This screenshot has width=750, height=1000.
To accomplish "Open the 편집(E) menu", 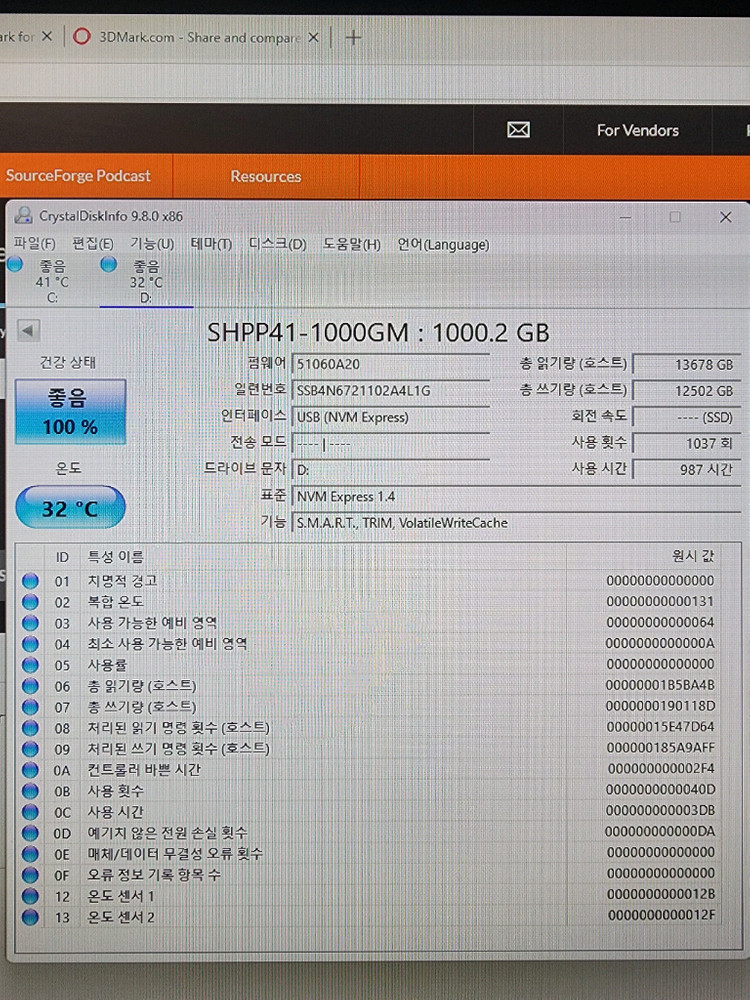I will point(92,244).
